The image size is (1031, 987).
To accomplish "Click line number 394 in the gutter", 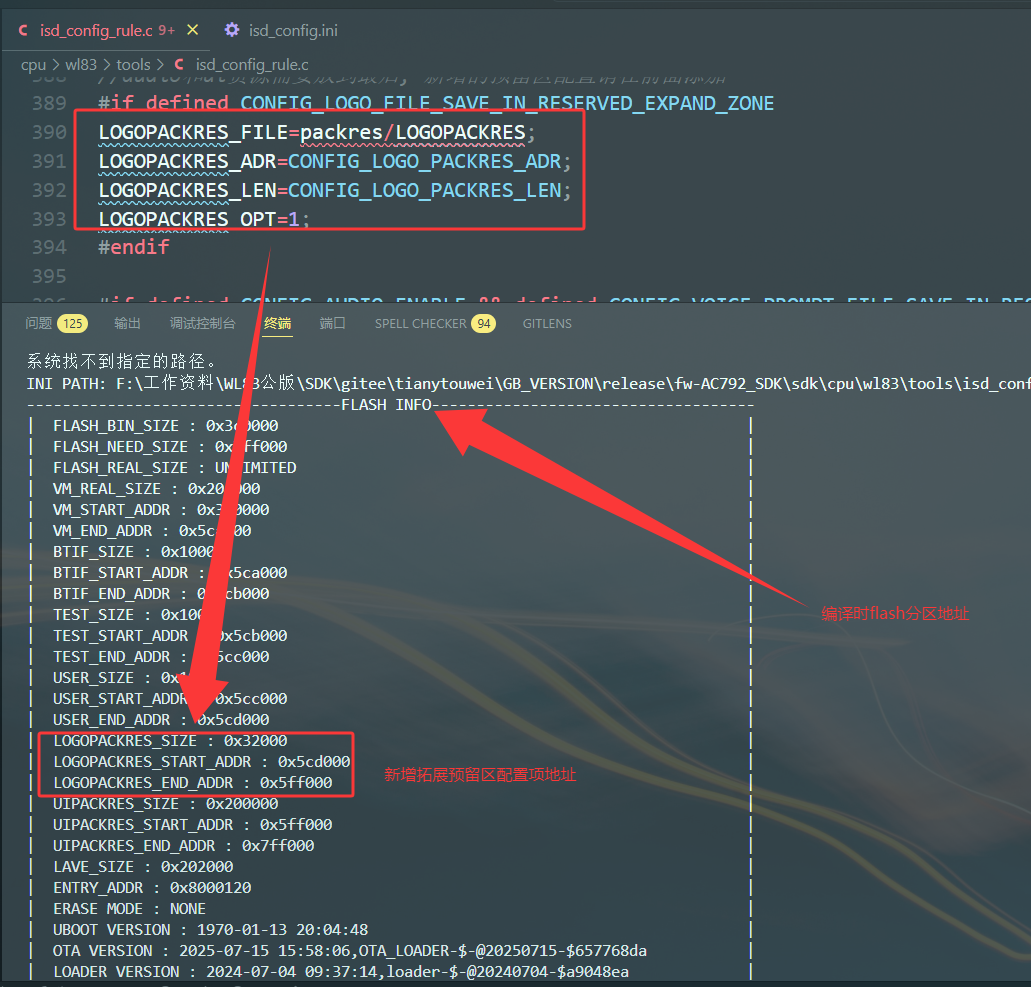I will coord(49,247).
